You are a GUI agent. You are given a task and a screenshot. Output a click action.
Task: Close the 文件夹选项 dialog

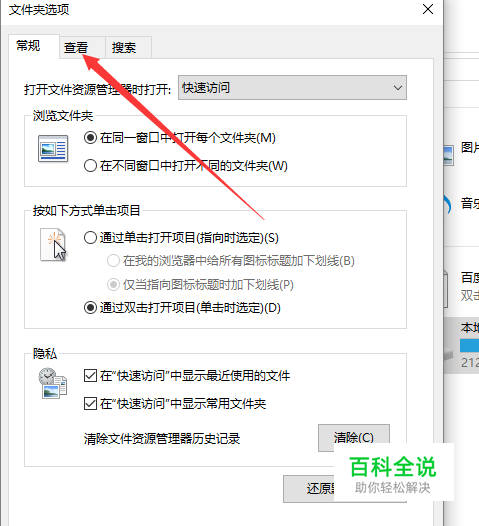pyautogui.click(x=428, y=9)
